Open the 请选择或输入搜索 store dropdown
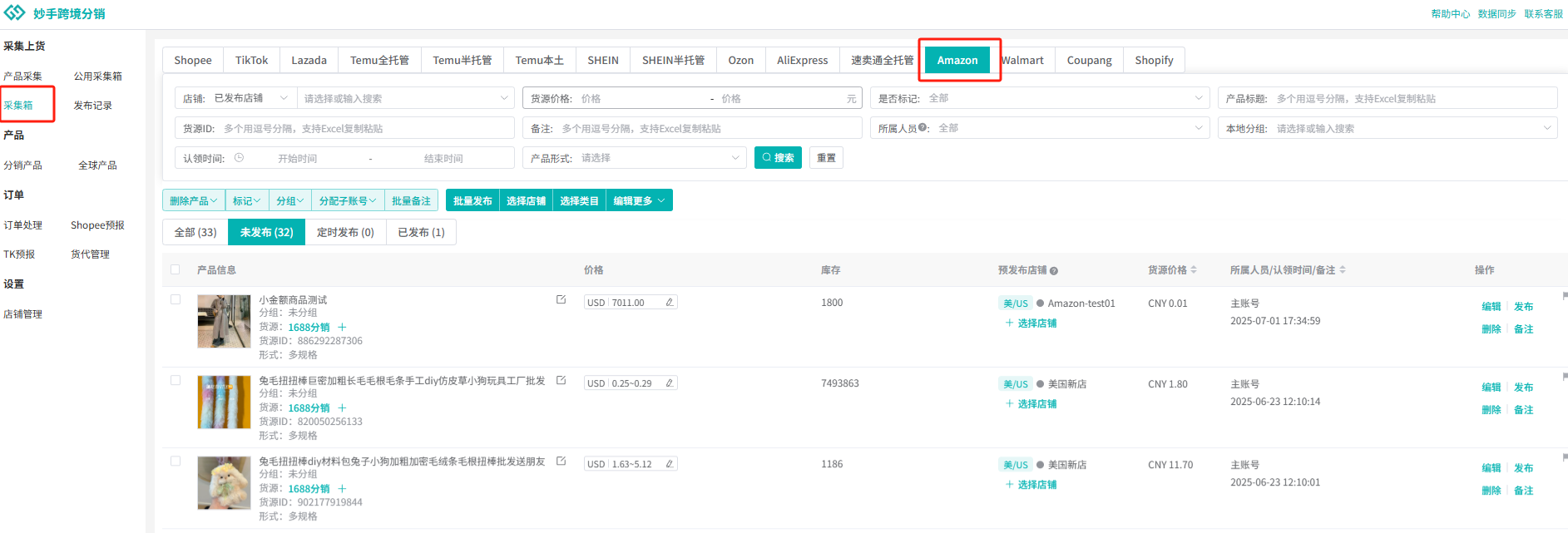The width and height of the screenshot is (1568, 533). click(405, 98)
